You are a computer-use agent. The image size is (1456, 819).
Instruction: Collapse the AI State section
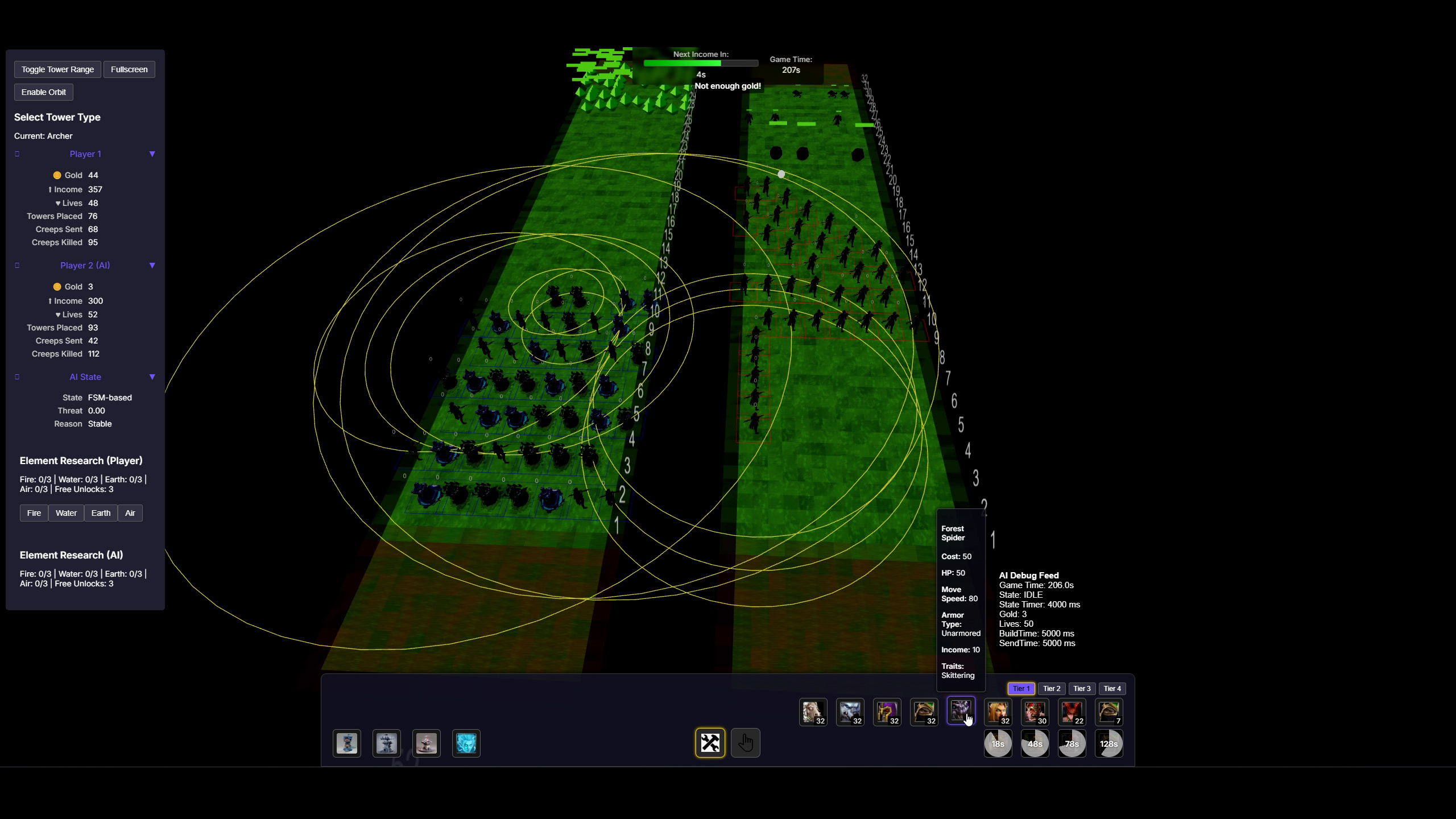pos(152,377)
